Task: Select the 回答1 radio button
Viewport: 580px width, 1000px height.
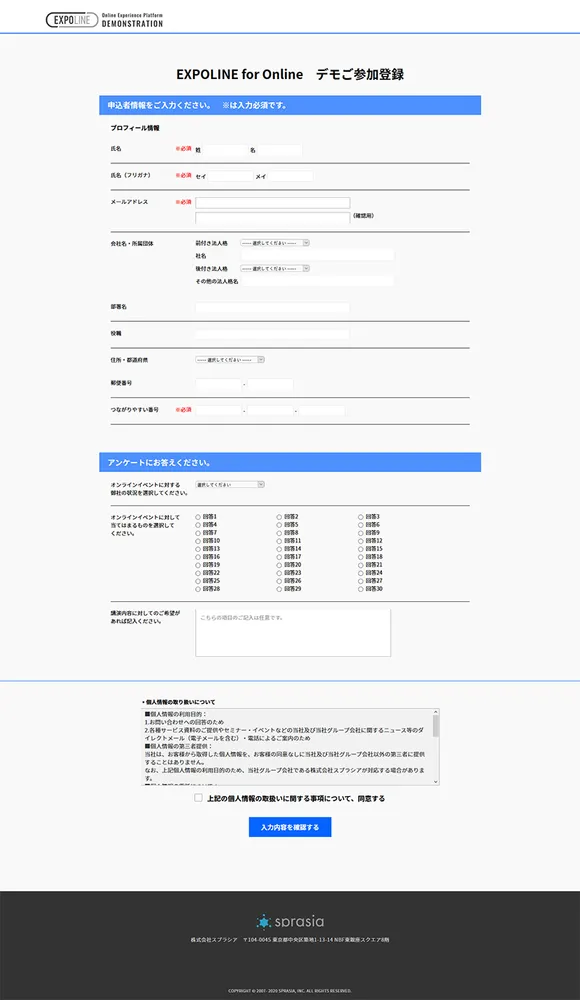Action: point(198,517)
